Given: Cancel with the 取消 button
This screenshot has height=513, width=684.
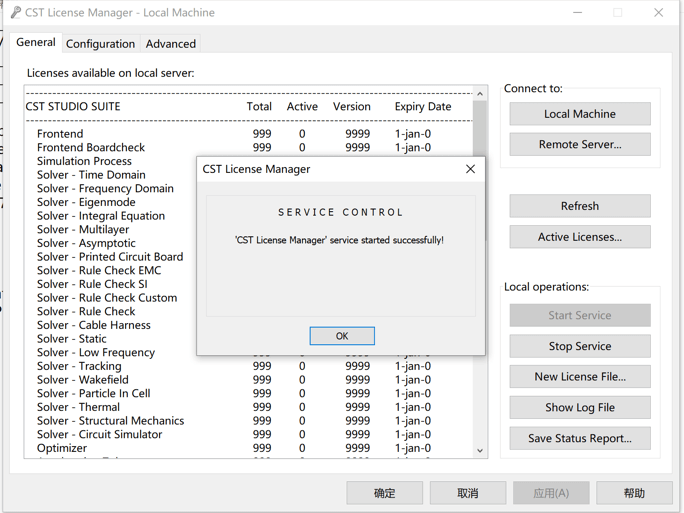Looking at the screenshot, I should pyautogui.click(x=468, y=493).
